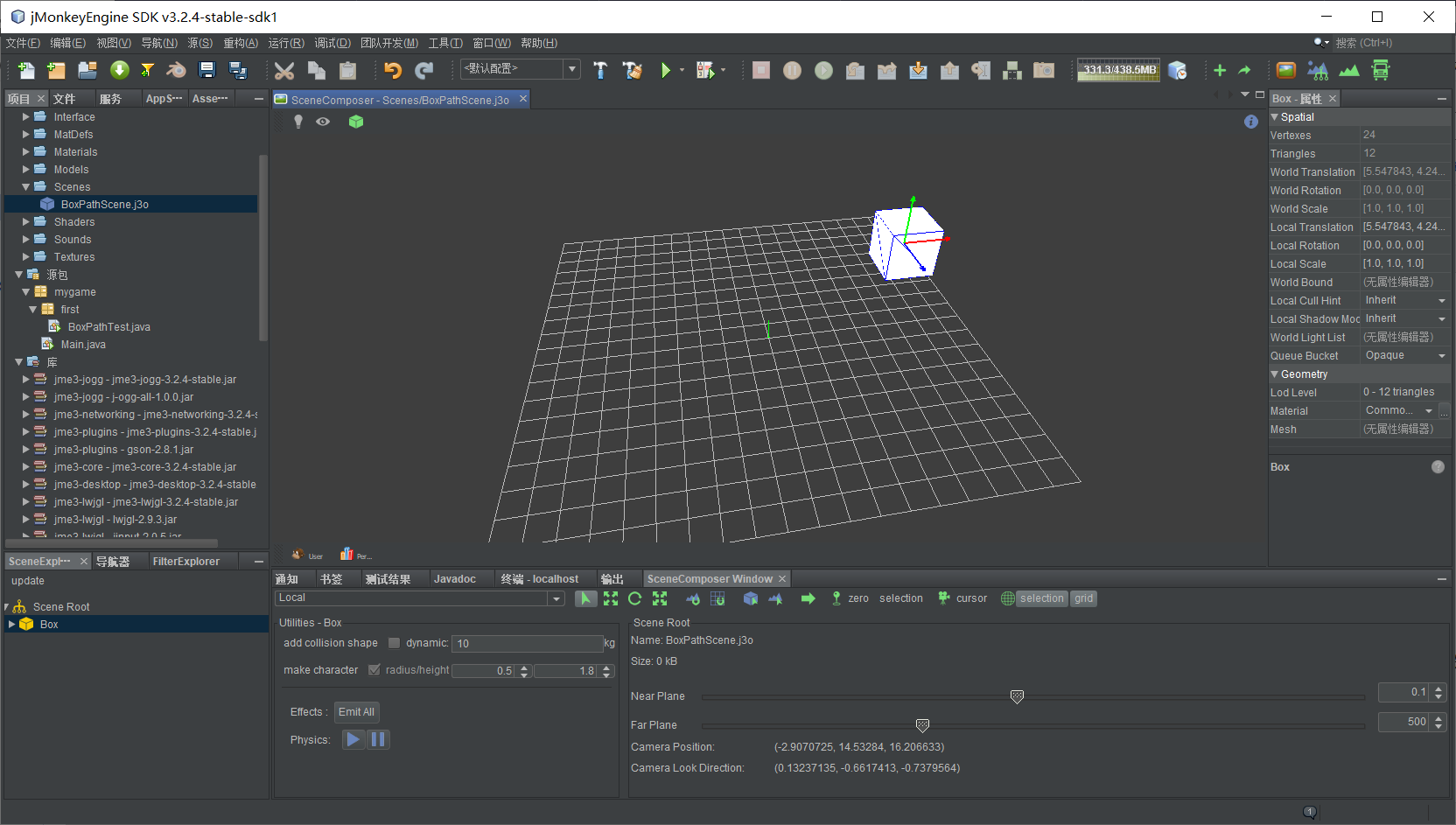Click the dynamic mass input field
Viewport: 1456px width, 825px height.
(x=527, y=643)
